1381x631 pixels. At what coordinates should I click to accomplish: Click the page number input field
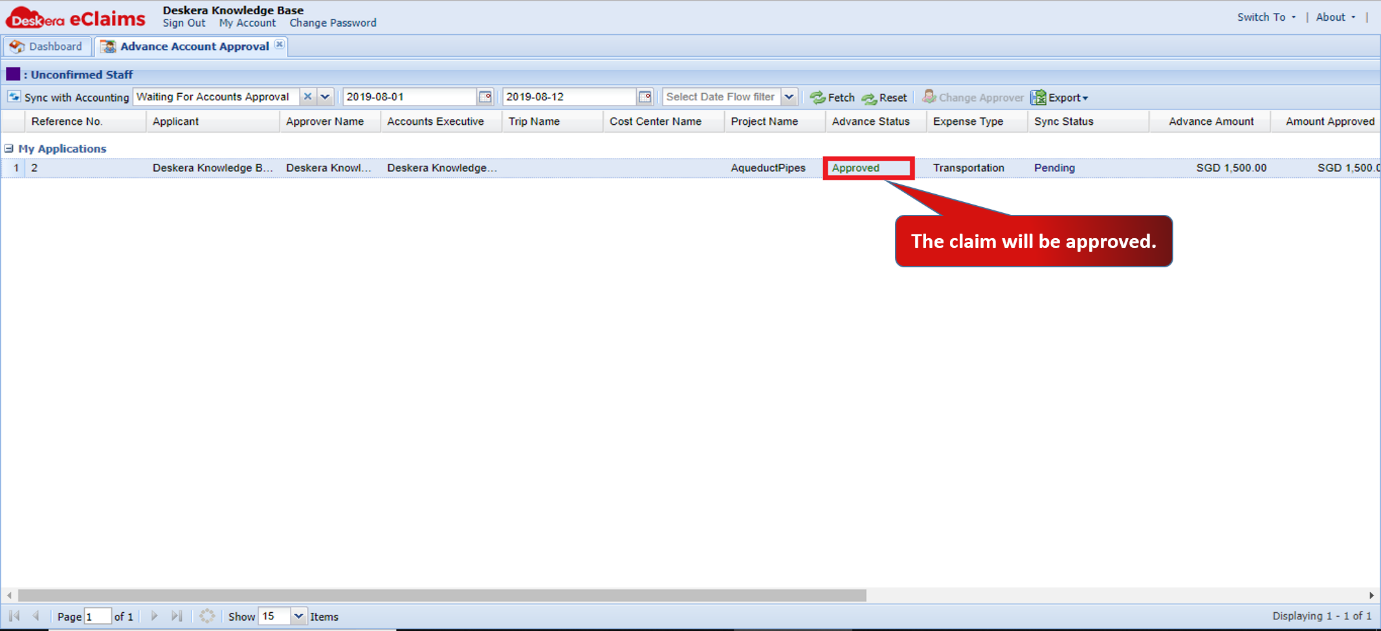click(98, 616)
